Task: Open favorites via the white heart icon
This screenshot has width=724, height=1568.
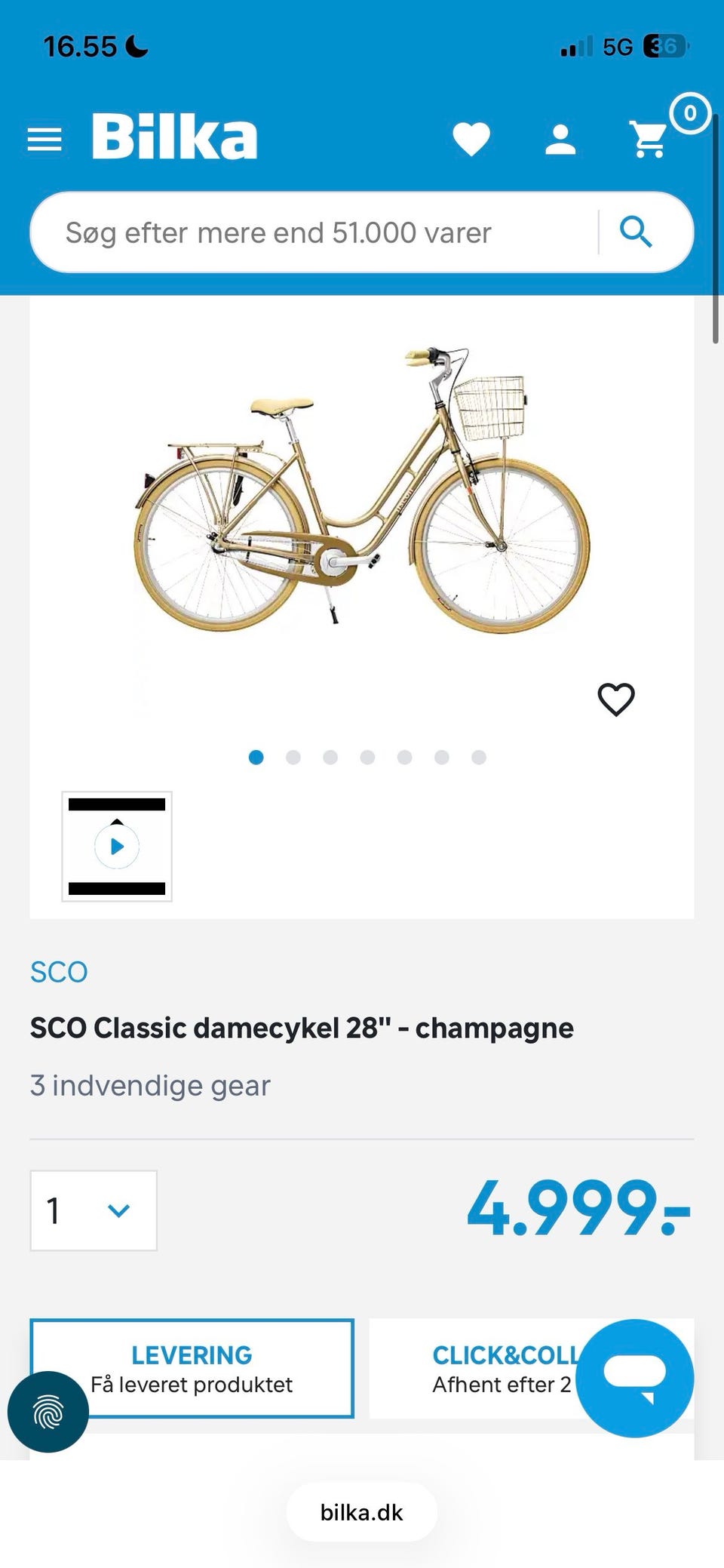Action: (x=471, y=139)
